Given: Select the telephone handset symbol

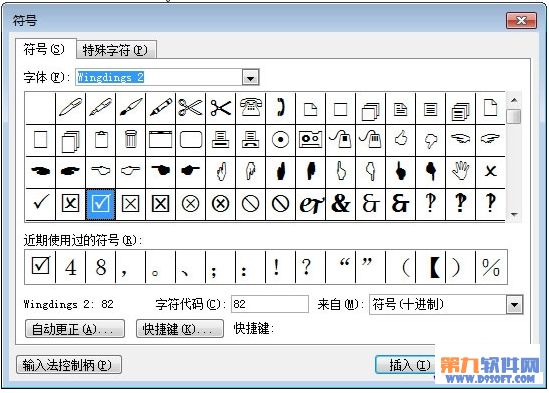Looking at the screenshot, I should click(x=280, y=107).
